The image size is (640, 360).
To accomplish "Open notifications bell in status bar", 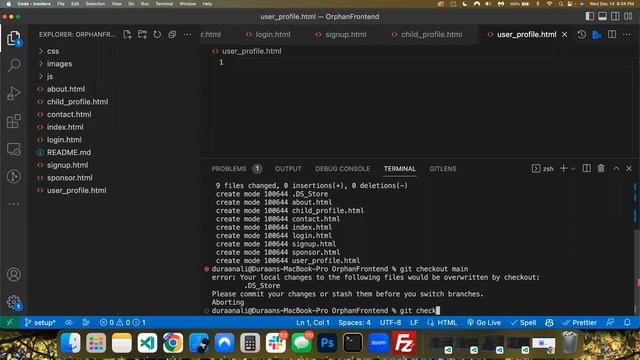I will [x=627, y=322].
